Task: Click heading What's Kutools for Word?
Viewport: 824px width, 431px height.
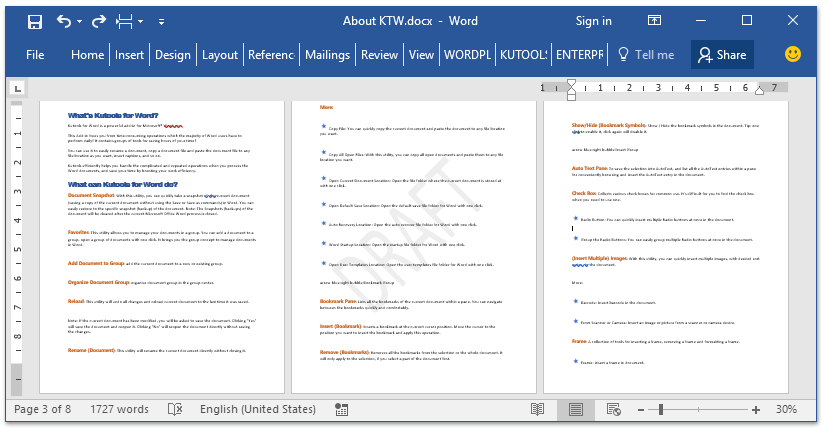Action: tap(113, 116)
